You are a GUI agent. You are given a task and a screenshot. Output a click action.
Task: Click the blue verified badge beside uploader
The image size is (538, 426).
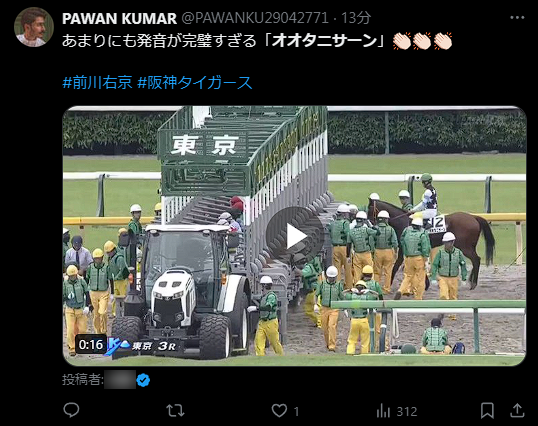coord(143,380)
